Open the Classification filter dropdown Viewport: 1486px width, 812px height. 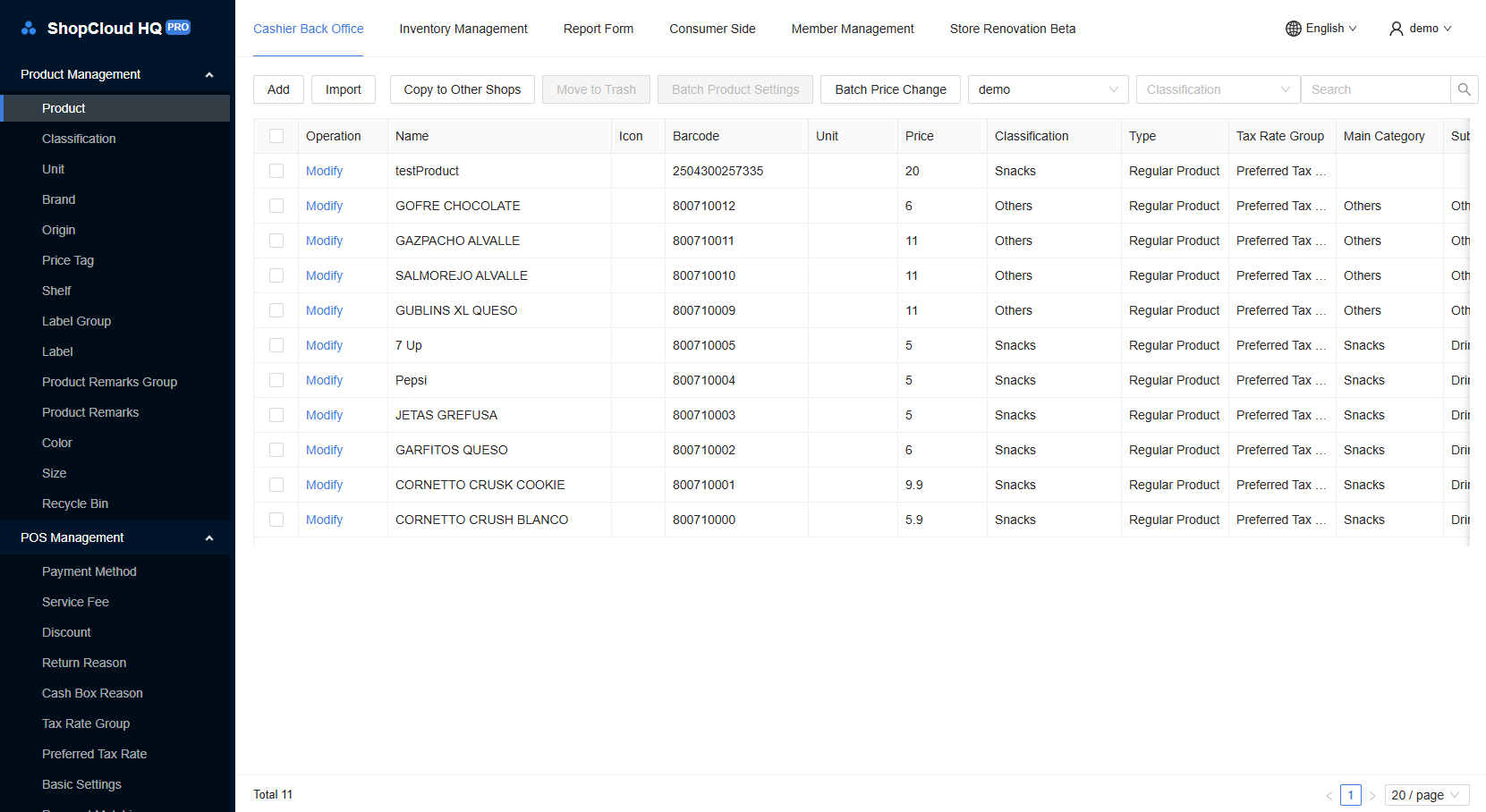1218,89
